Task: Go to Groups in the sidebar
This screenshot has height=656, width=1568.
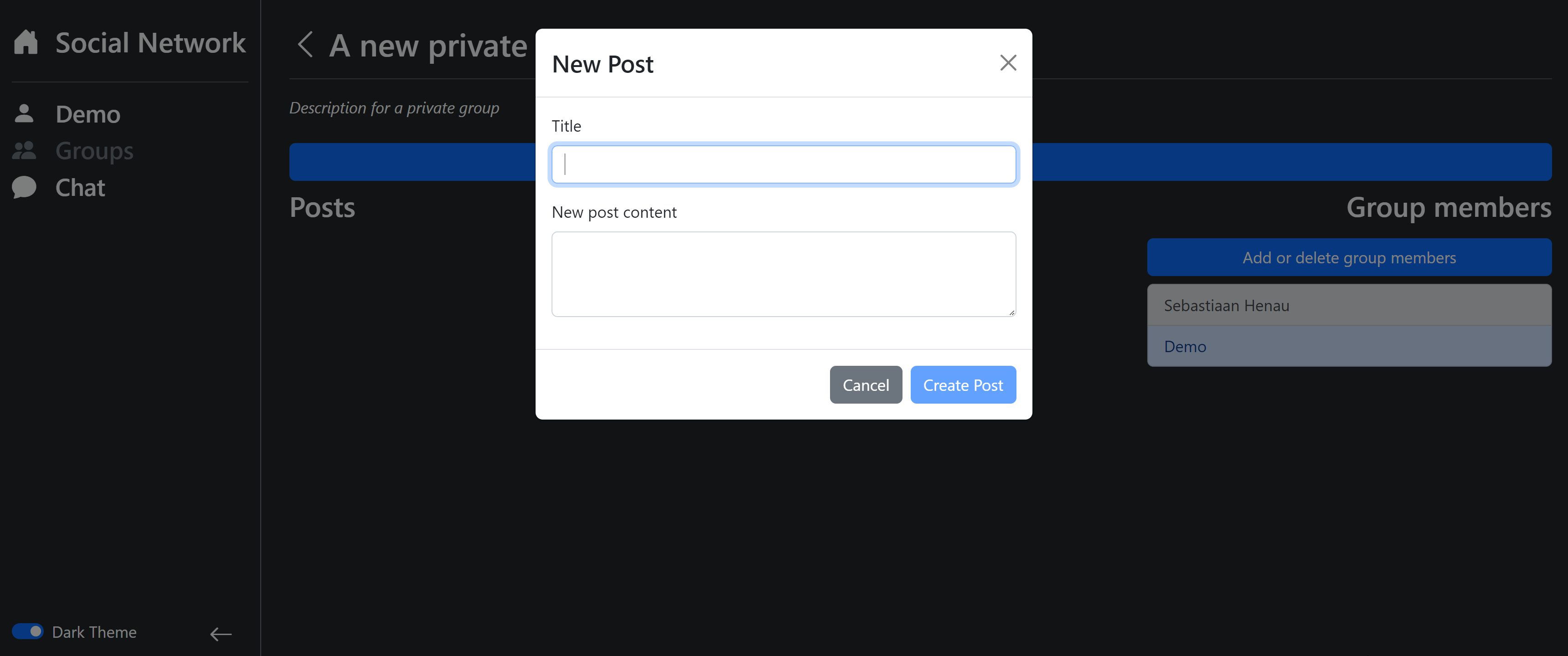Action: 94,150
